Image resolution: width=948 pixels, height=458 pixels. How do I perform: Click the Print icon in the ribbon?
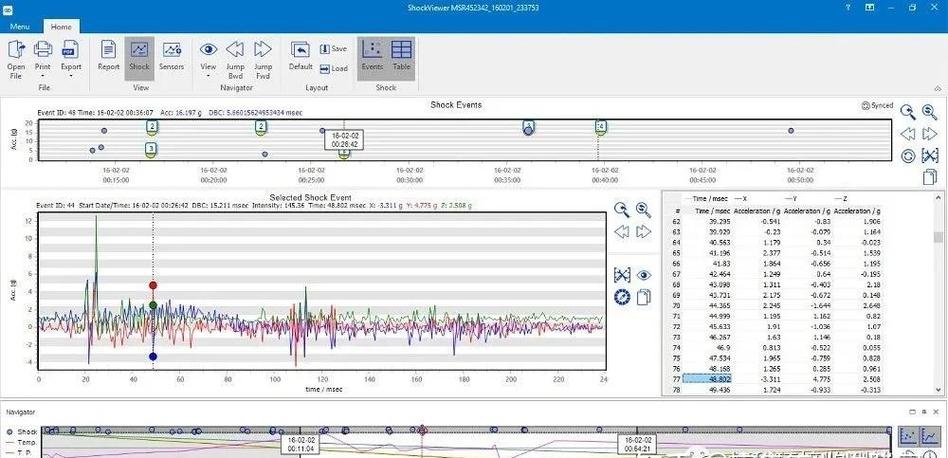click(42, 50)
